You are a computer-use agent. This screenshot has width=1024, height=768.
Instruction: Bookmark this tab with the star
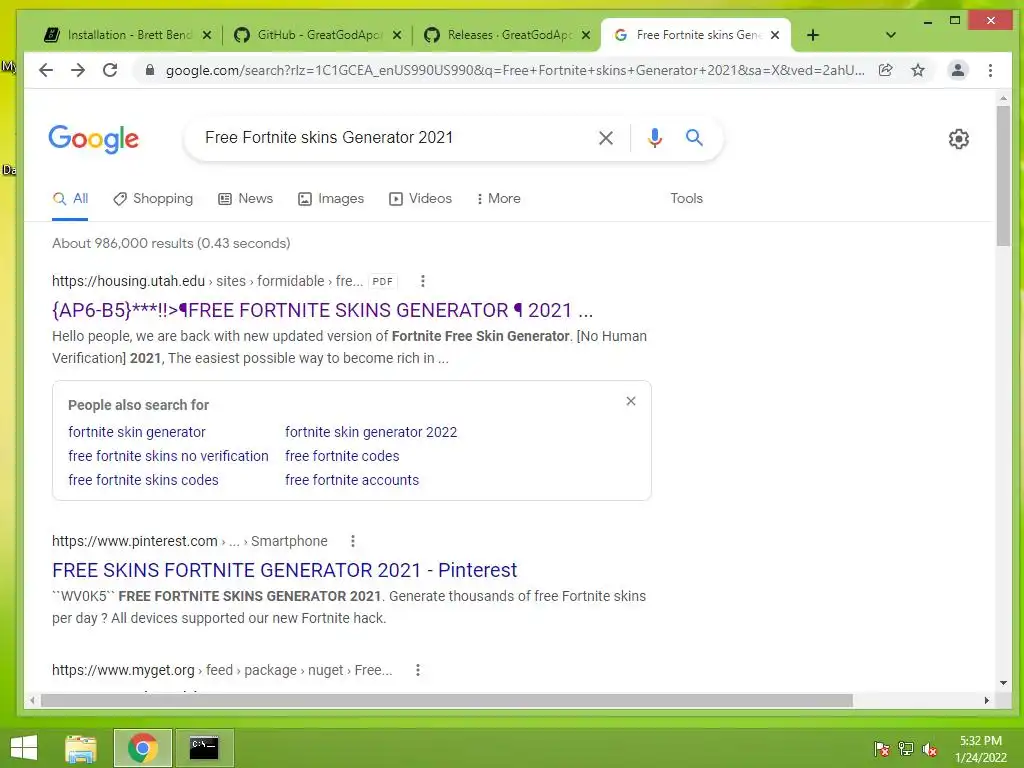pyautogui.click(x=918, y=70)
